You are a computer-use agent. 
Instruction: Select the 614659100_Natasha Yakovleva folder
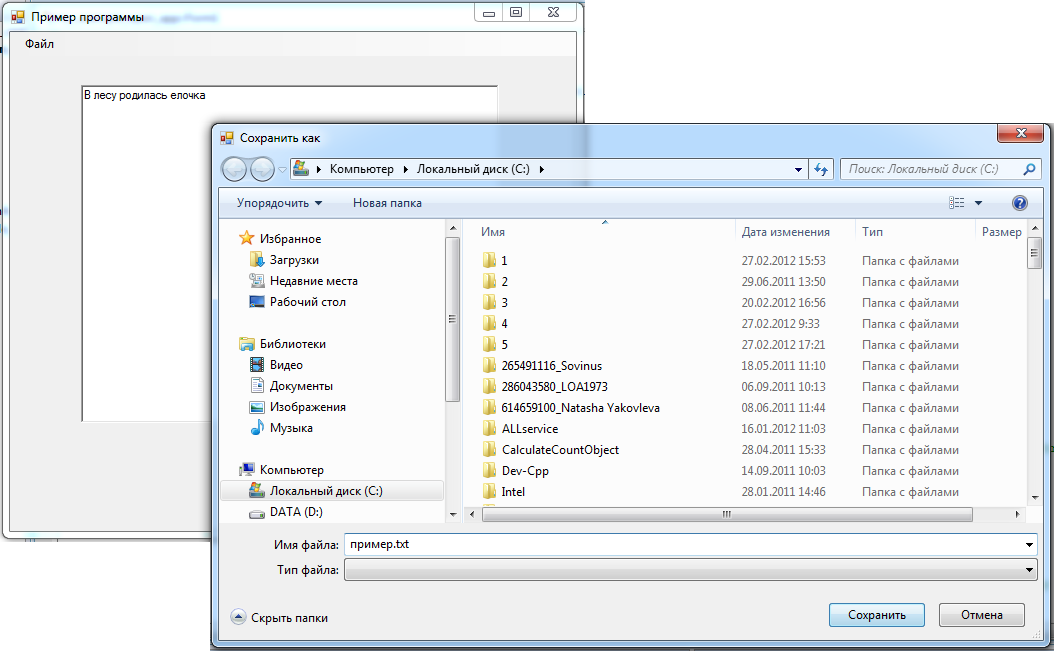coord(571,408)
